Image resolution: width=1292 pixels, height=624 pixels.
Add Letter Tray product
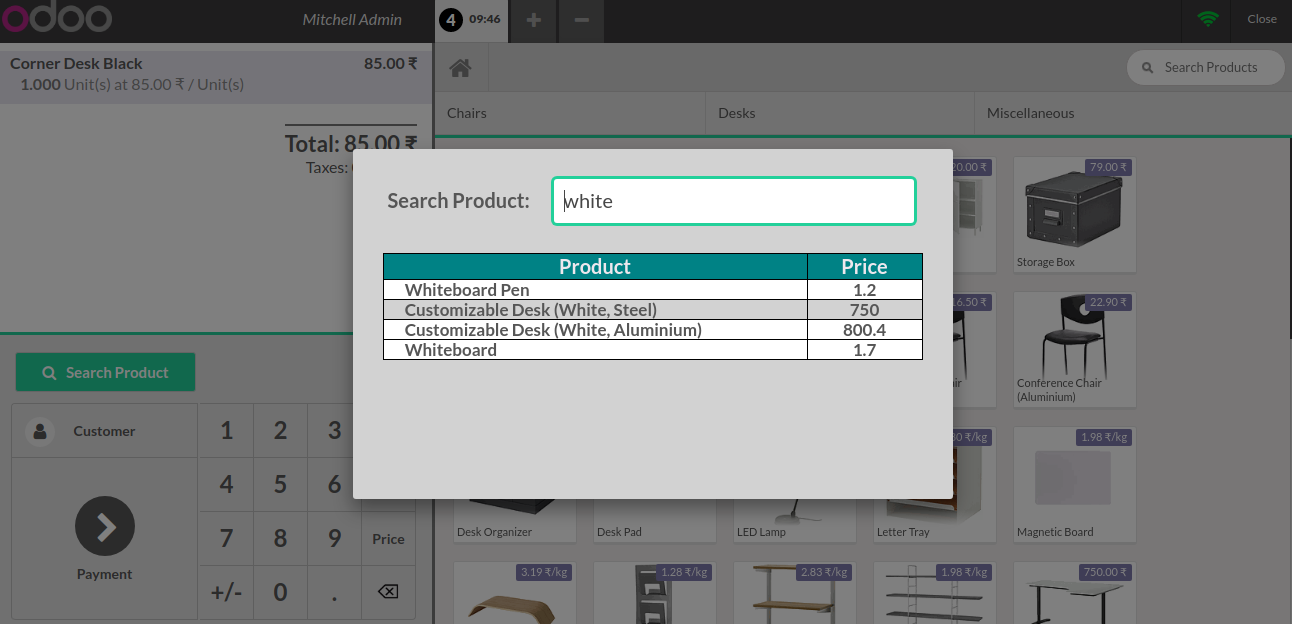935,521
